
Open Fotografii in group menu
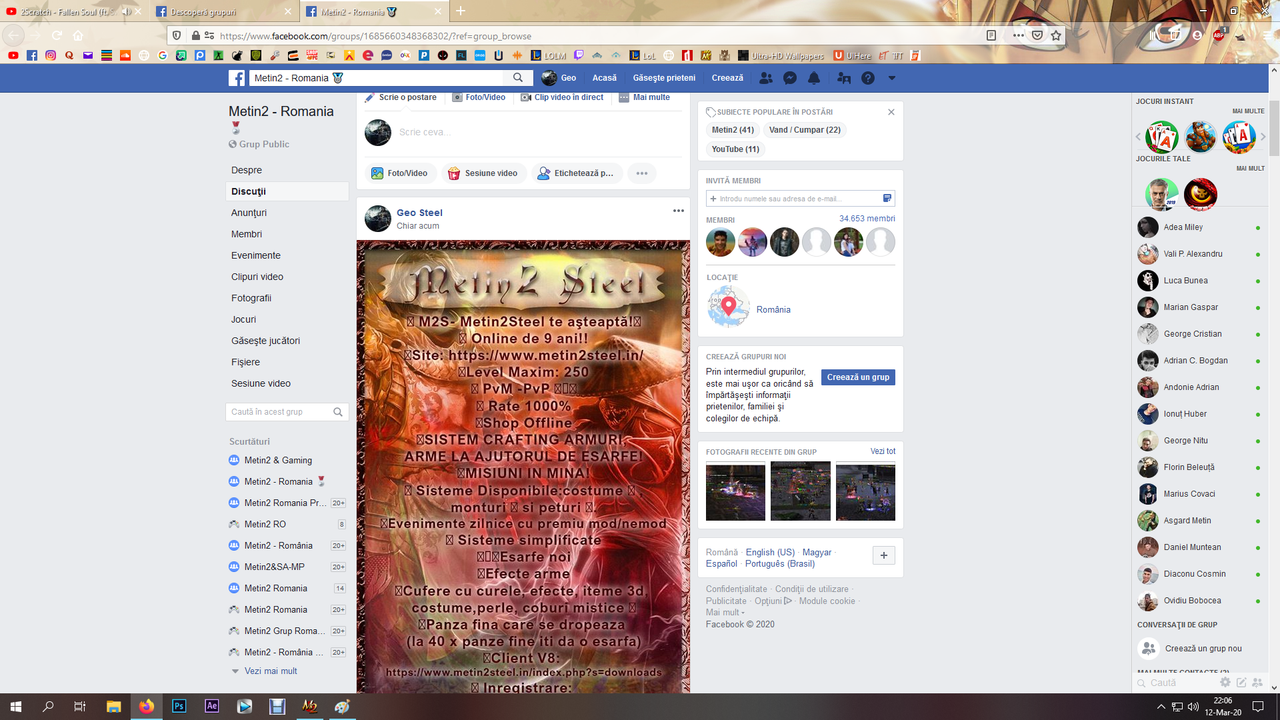click(251, 298)
